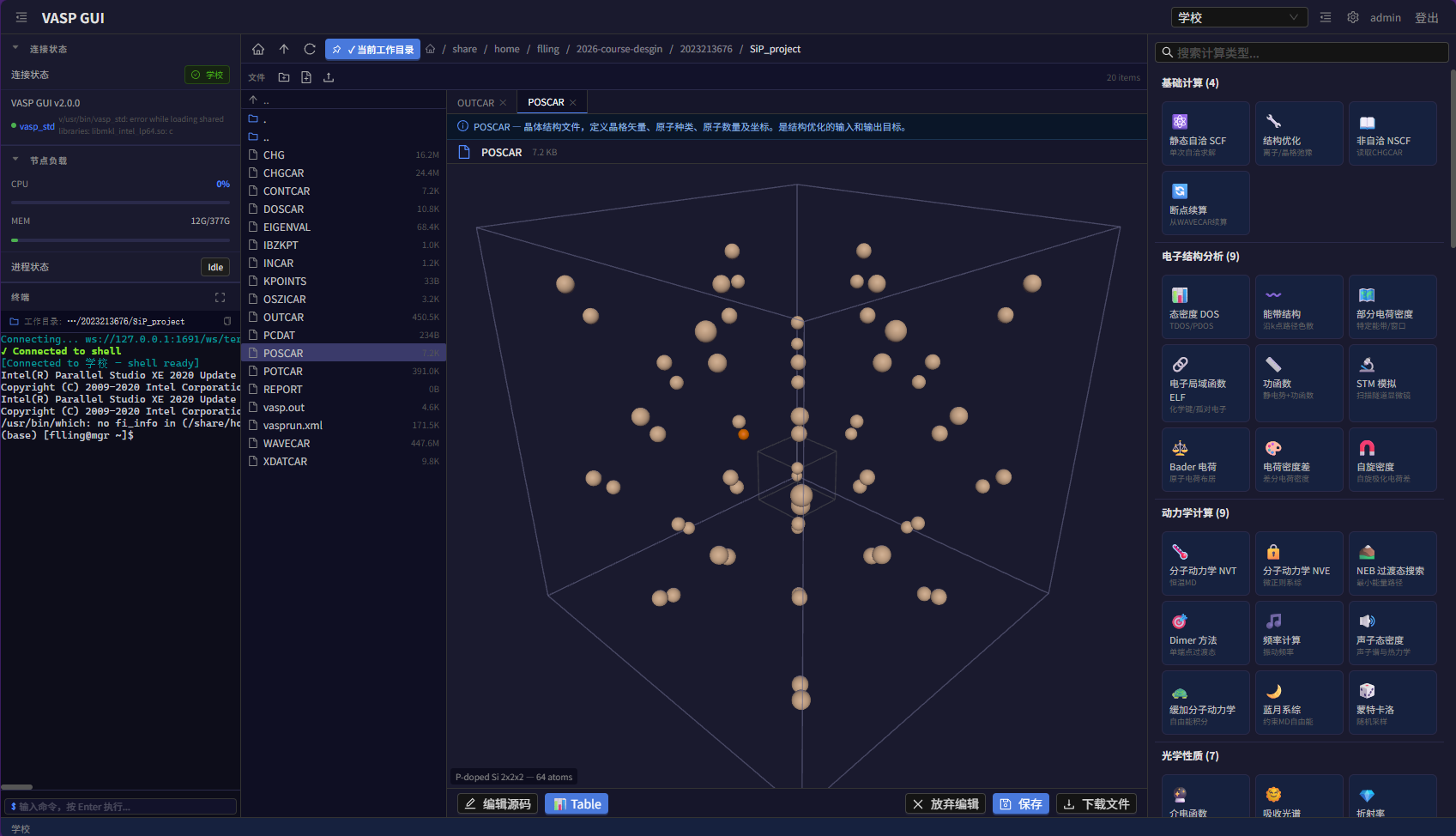This screenshot has width=1456, height=836.
Task: Open the 蒙特卡洛 card
Action: point(1393,702)
